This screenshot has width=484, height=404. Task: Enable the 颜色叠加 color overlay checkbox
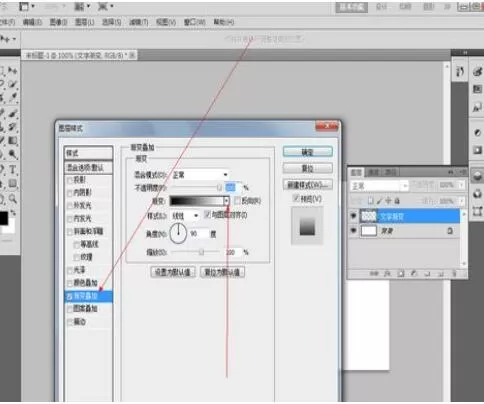[70, 283]
